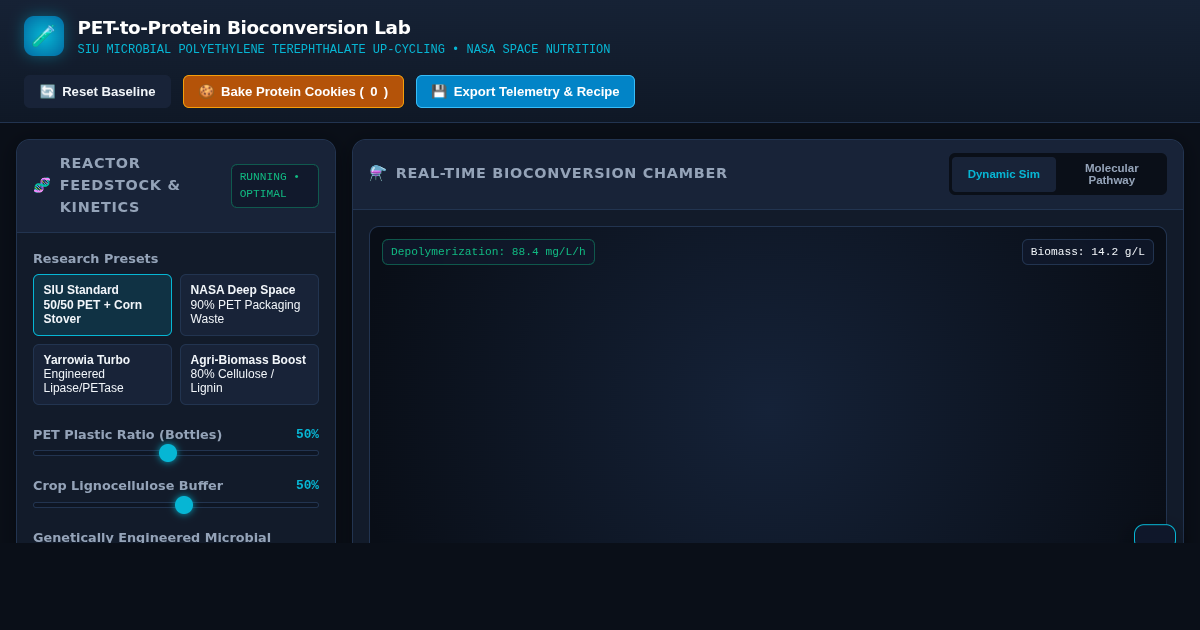Click the Crop Lignocellulose Buffer 50% value

(x=307, y=485)
